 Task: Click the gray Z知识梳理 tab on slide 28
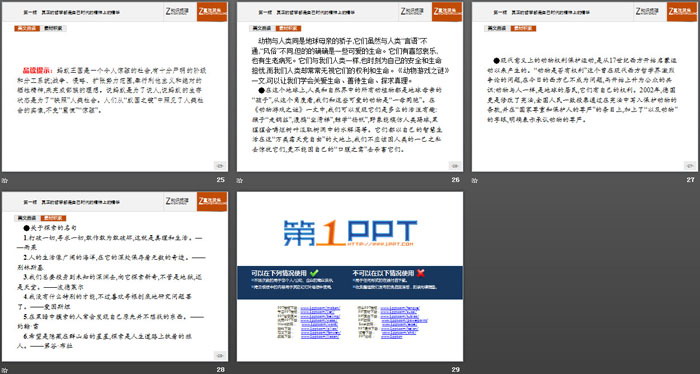click(178, 201)
